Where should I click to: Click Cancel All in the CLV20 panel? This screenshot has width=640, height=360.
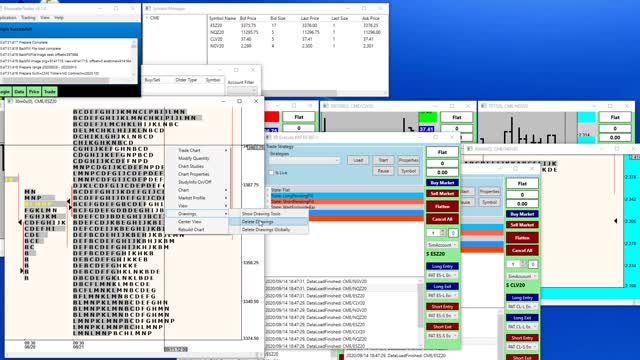click(x=522, y=251)
